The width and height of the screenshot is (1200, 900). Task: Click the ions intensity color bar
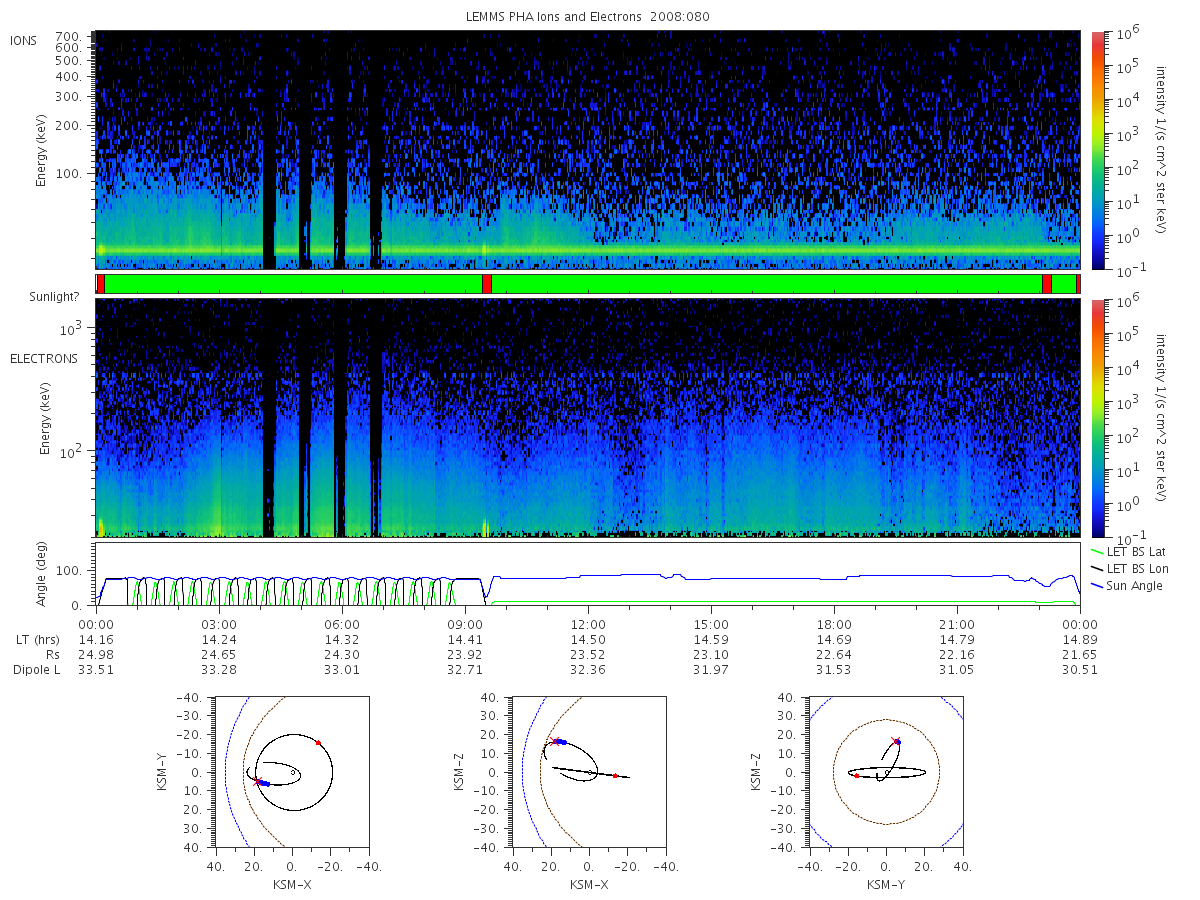[x=1097, y=150]
